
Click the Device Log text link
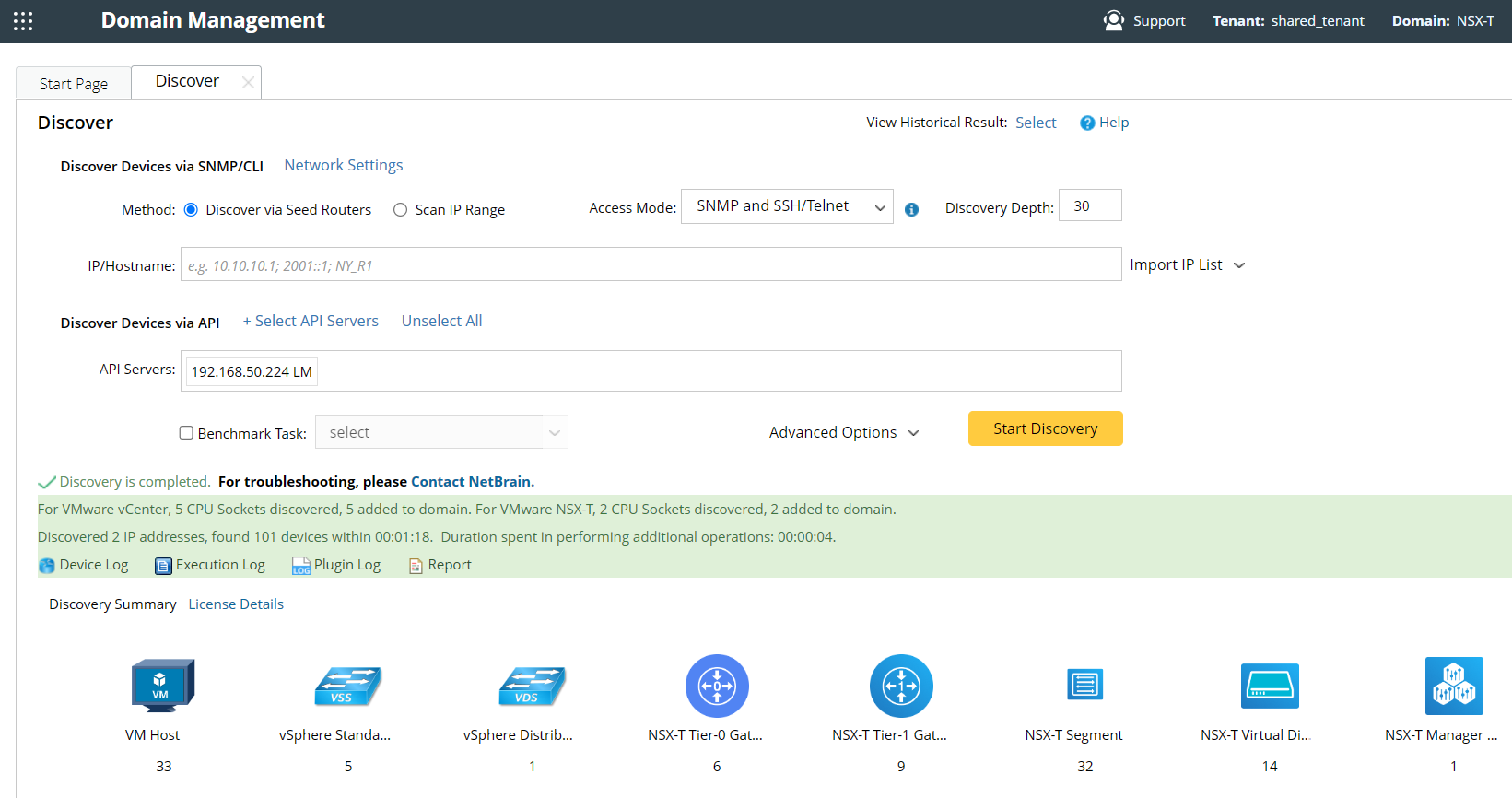click(94, 565)
